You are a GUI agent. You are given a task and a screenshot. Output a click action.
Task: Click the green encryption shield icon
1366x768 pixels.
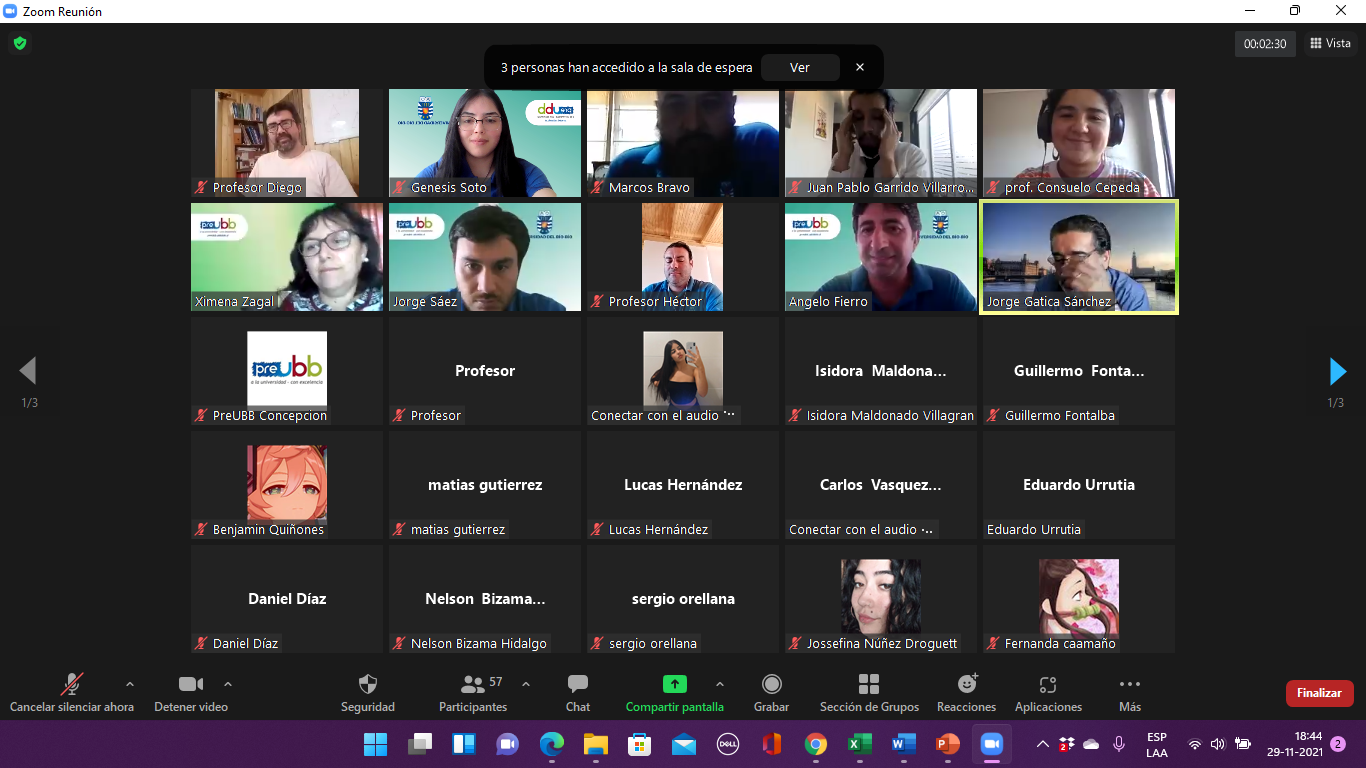[20, 43]
